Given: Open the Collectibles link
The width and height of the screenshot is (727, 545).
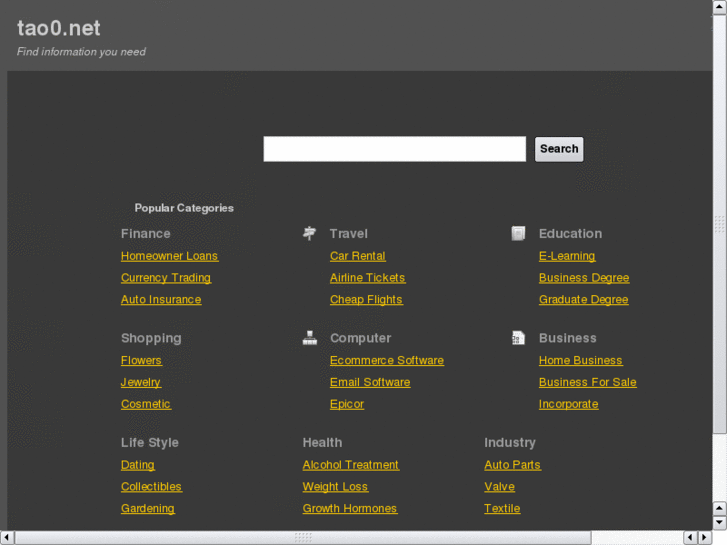Looking at the screenshot, I should coord(151,487).
